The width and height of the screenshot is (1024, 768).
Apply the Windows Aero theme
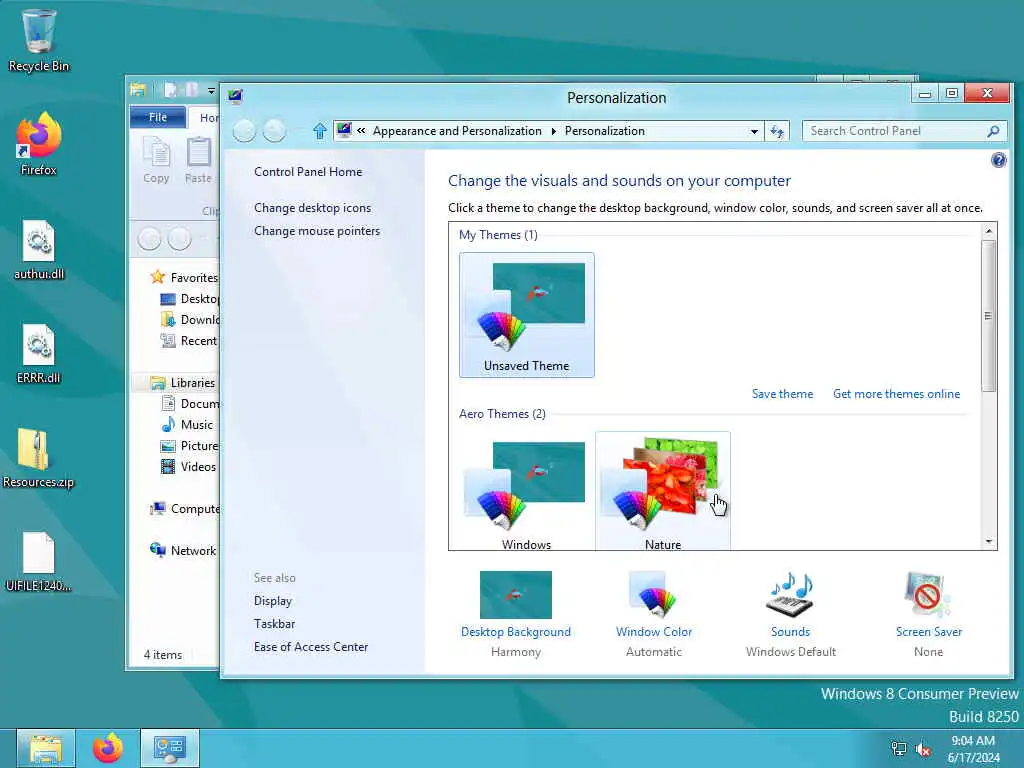tap(526, 491)
